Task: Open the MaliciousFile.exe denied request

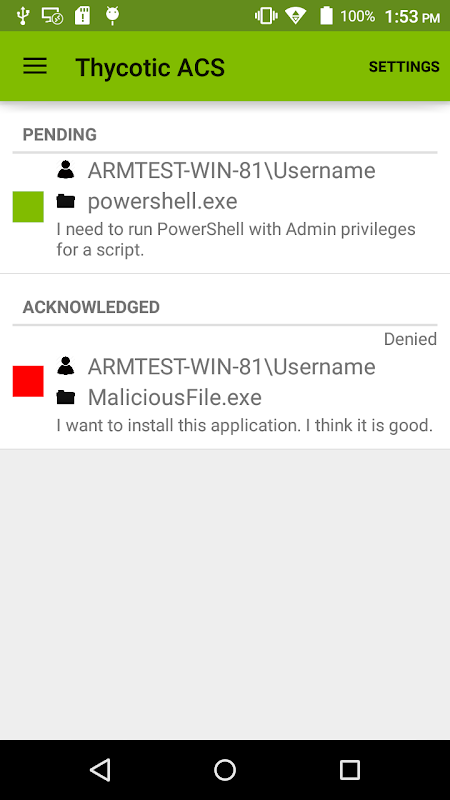Action: (x=225, y=388)
